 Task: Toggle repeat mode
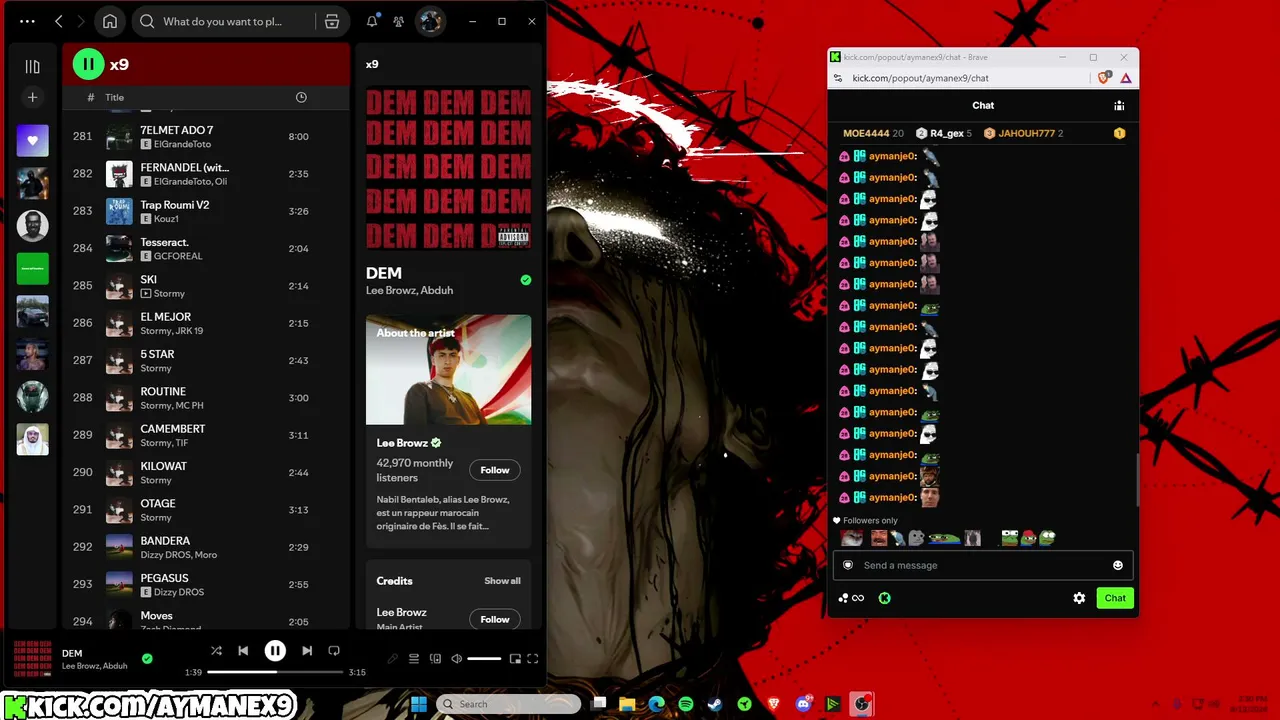[x=334, y=651]
